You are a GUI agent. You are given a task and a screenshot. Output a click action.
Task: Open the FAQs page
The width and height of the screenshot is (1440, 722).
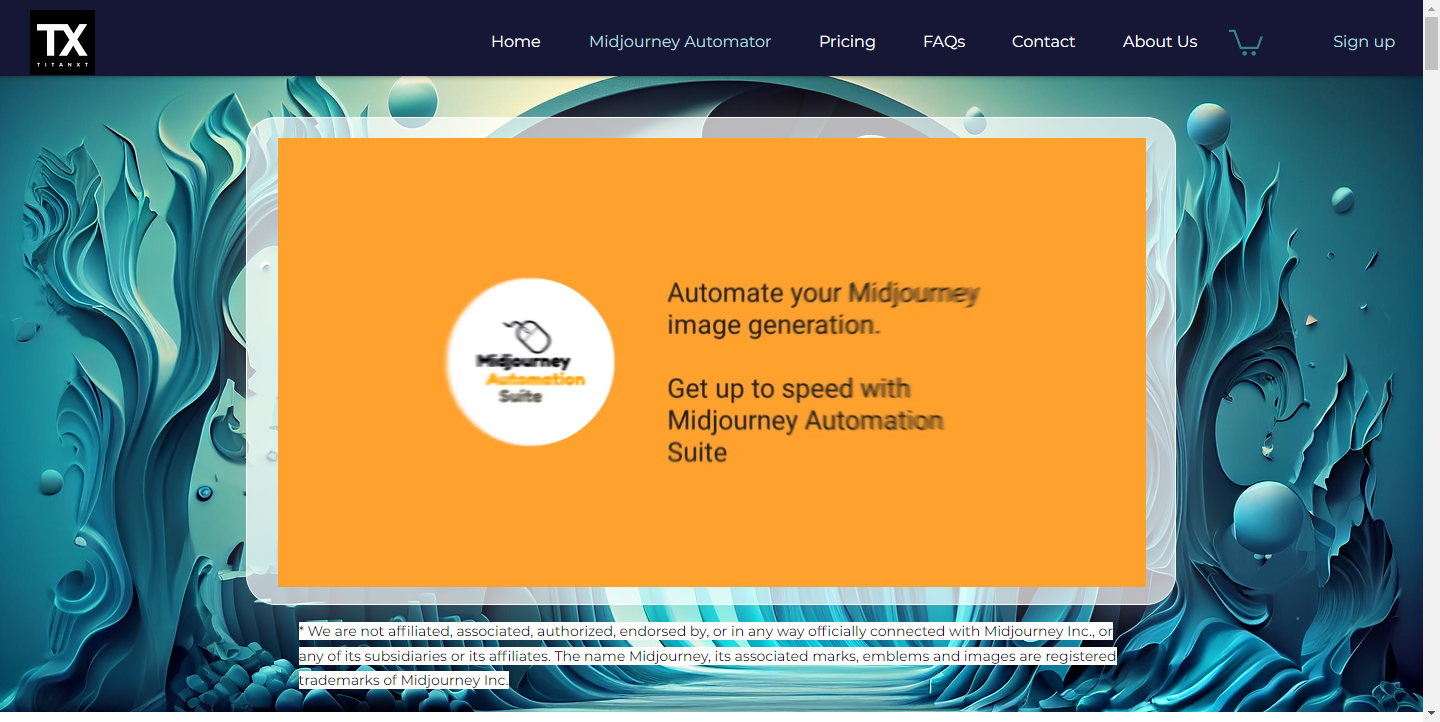tap(944, 42)
